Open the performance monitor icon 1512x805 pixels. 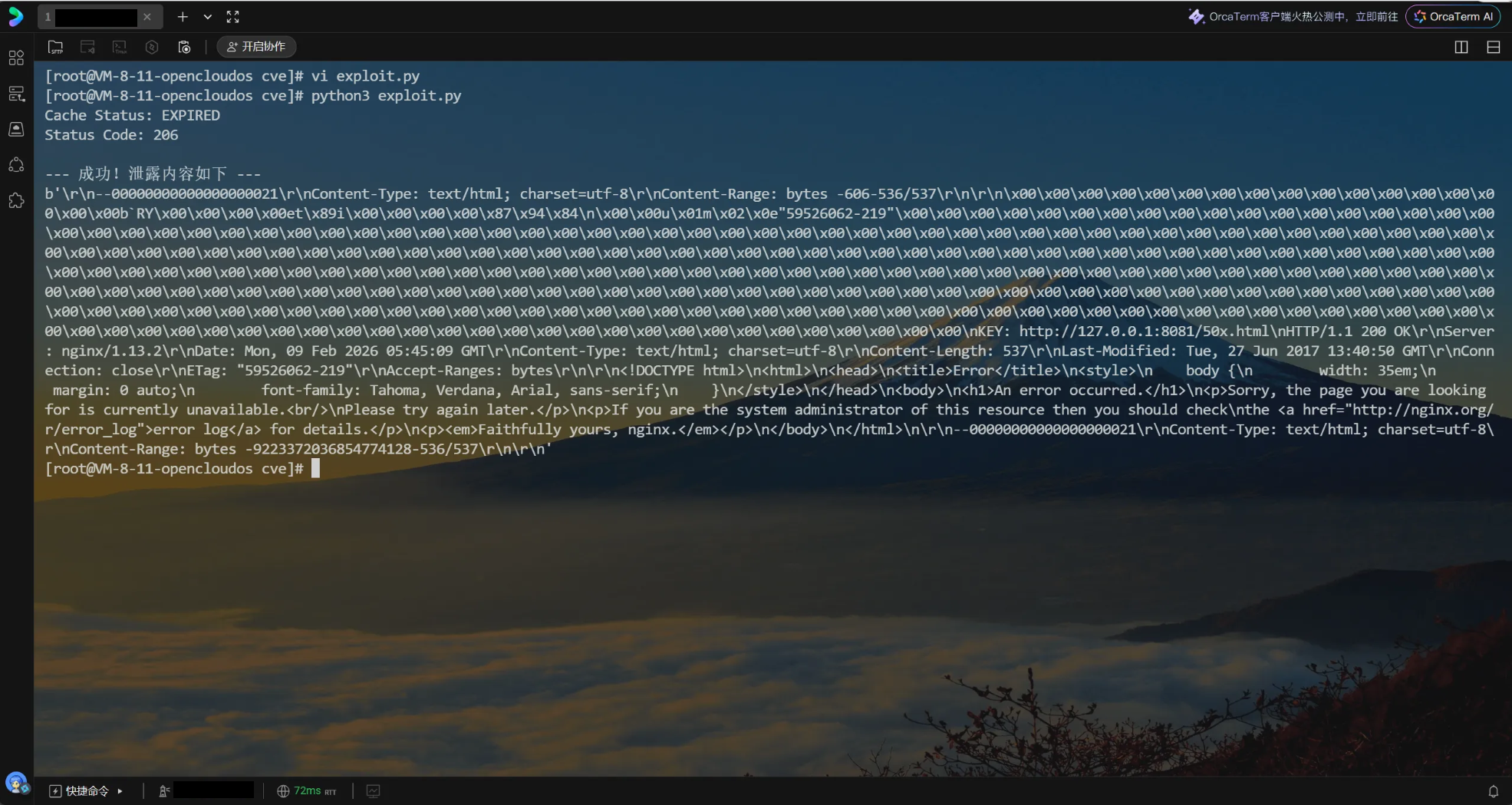click(374, 791)
